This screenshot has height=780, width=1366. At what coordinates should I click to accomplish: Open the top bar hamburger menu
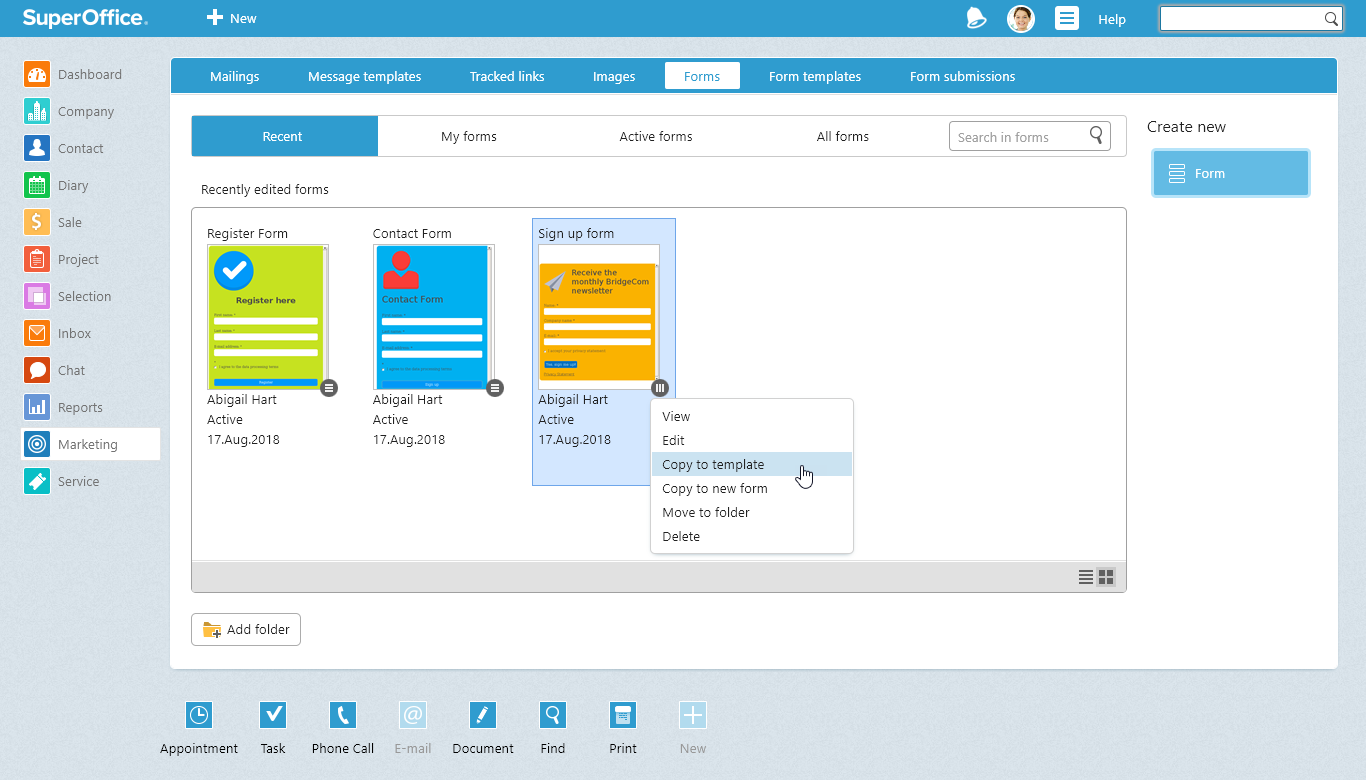pyautogui.click(x=1067, y=19)
